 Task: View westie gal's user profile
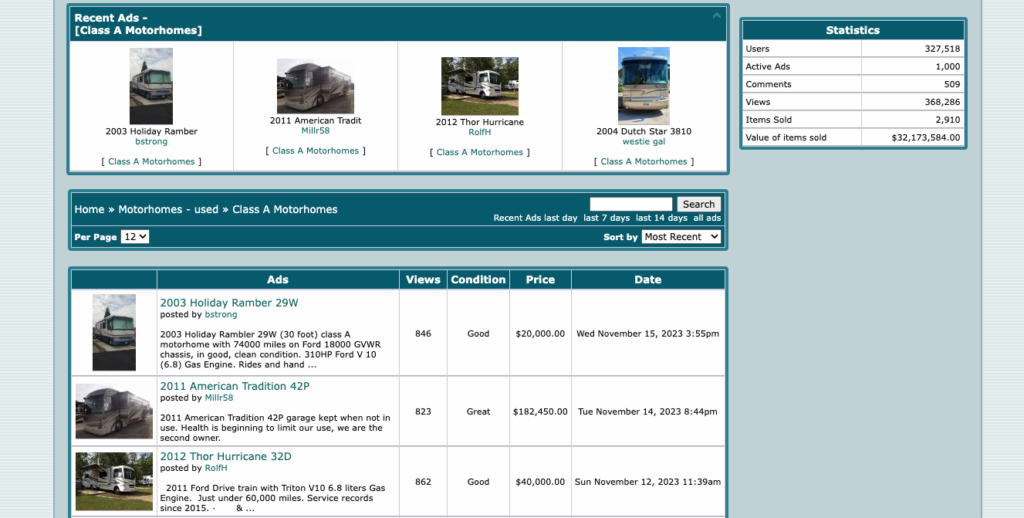coord(643,142)
